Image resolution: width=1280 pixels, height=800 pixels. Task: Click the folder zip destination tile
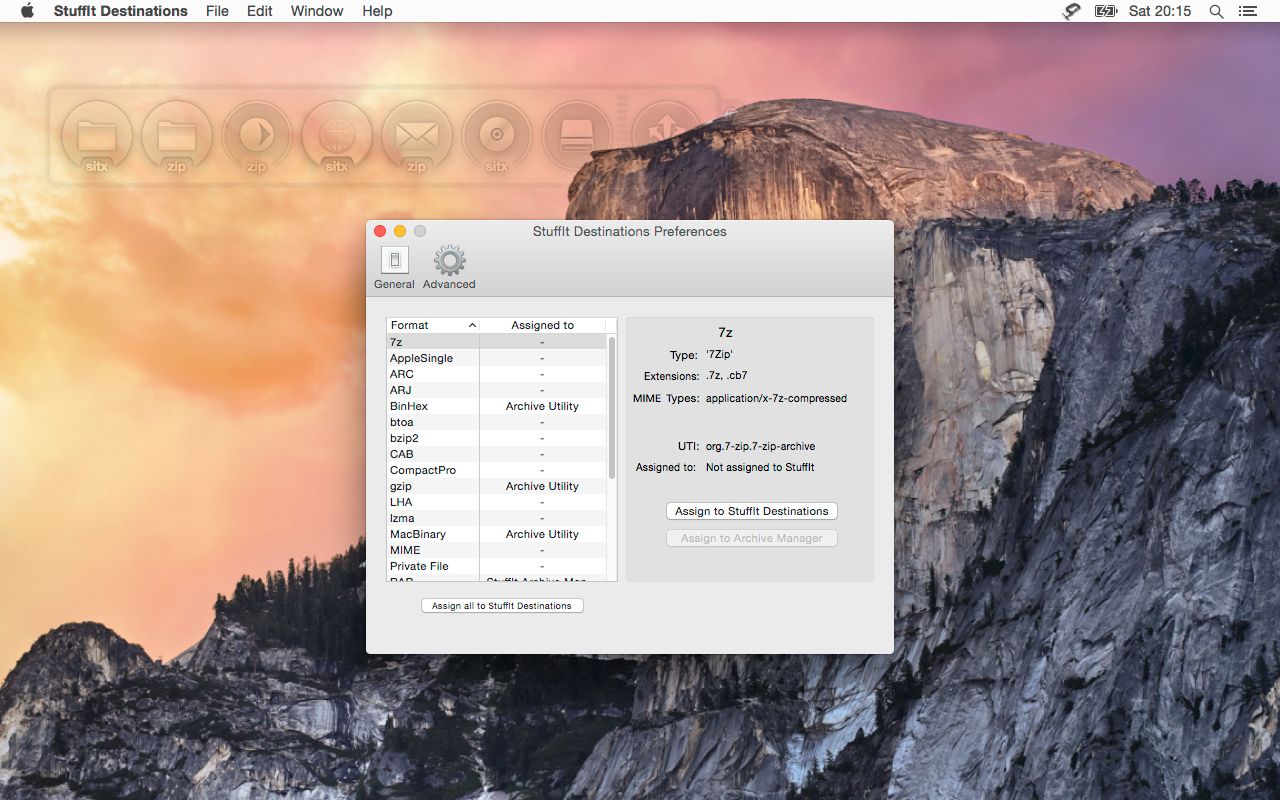click(177, 136)
